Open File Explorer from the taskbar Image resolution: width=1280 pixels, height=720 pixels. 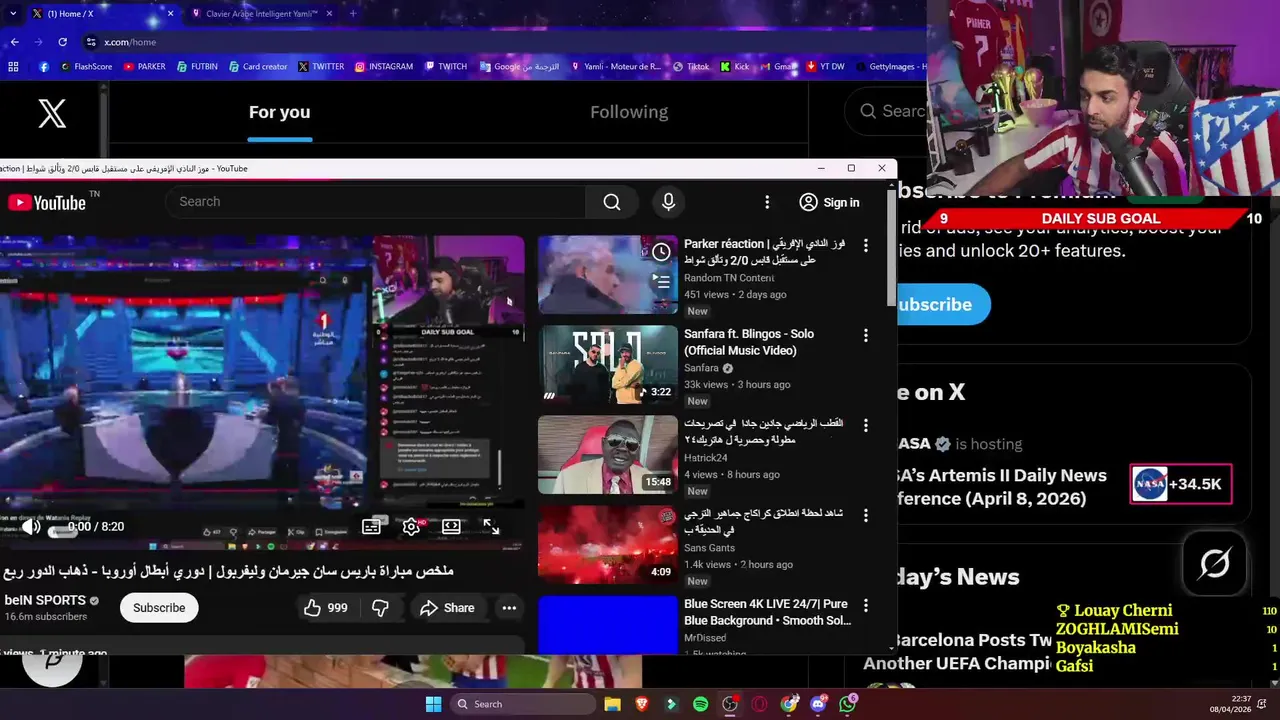click(612, 704)
